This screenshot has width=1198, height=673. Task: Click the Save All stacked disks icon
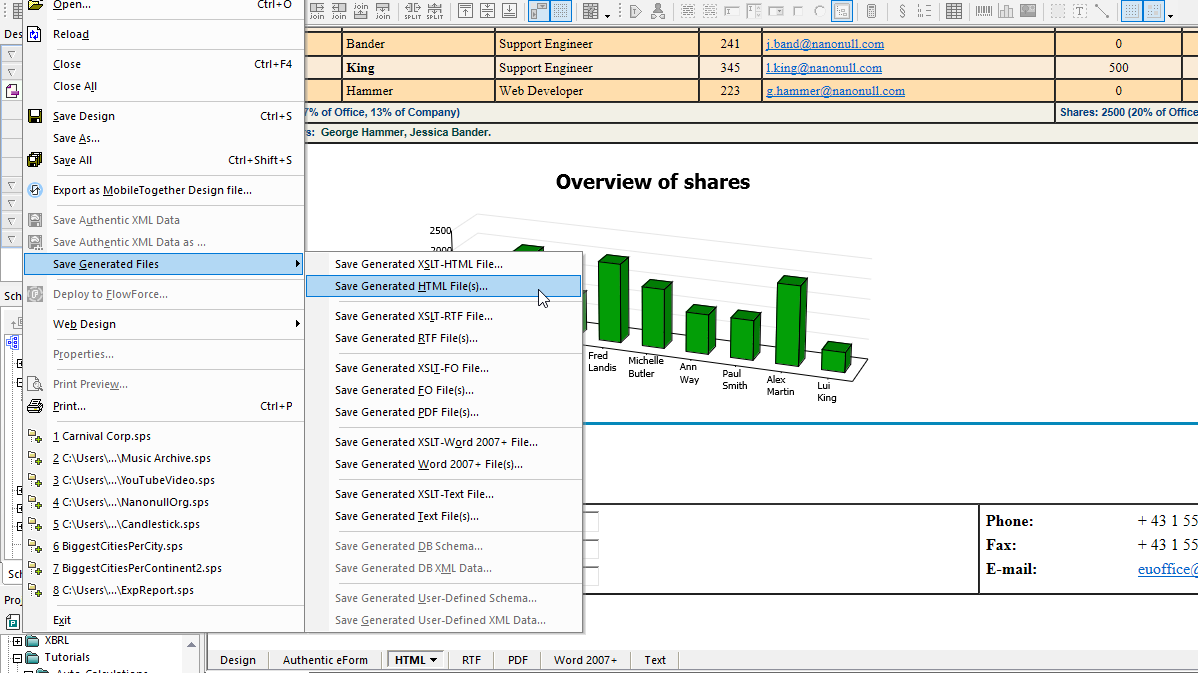(34, 160)
